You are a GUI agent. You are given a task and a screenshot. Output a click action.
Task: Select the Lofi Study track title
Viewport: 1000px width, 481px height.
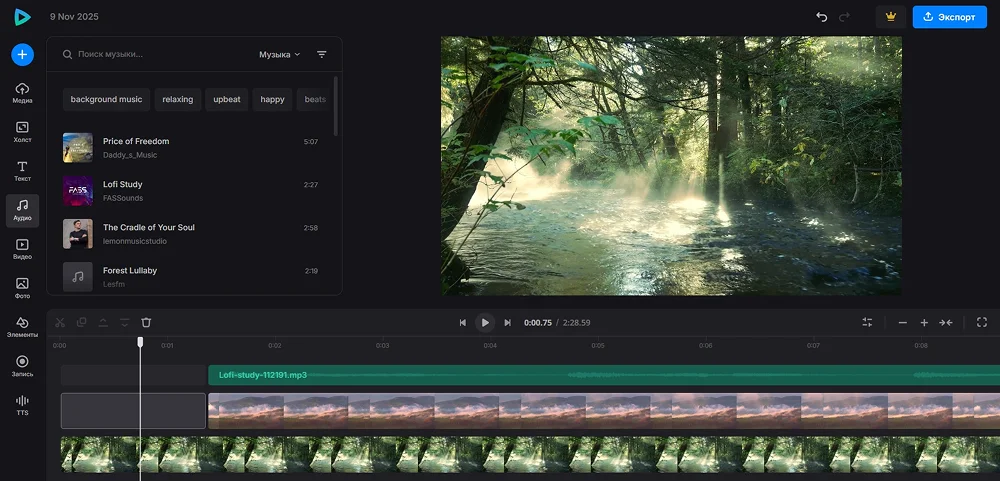[x=122, y=184]
